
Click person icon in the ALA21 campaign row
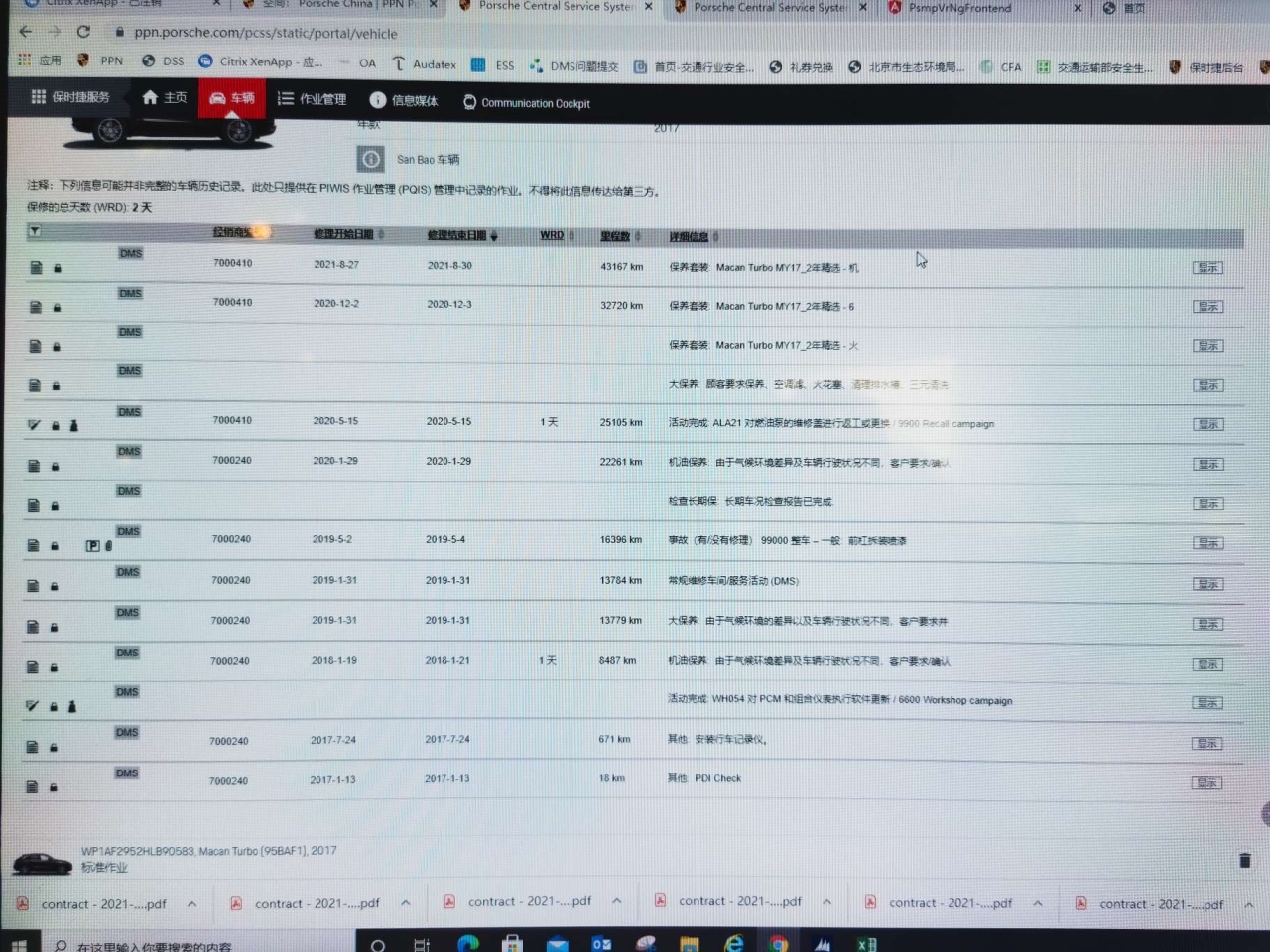(73, 425)
